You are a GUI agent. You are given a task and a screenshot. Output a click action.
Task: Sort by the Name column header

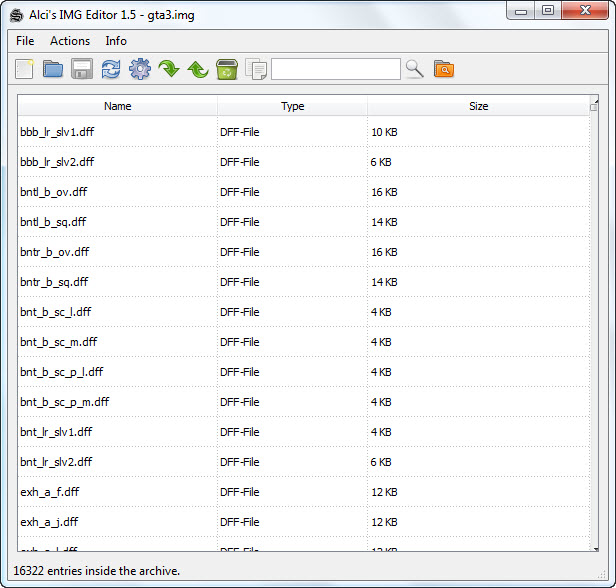point(117,106)
